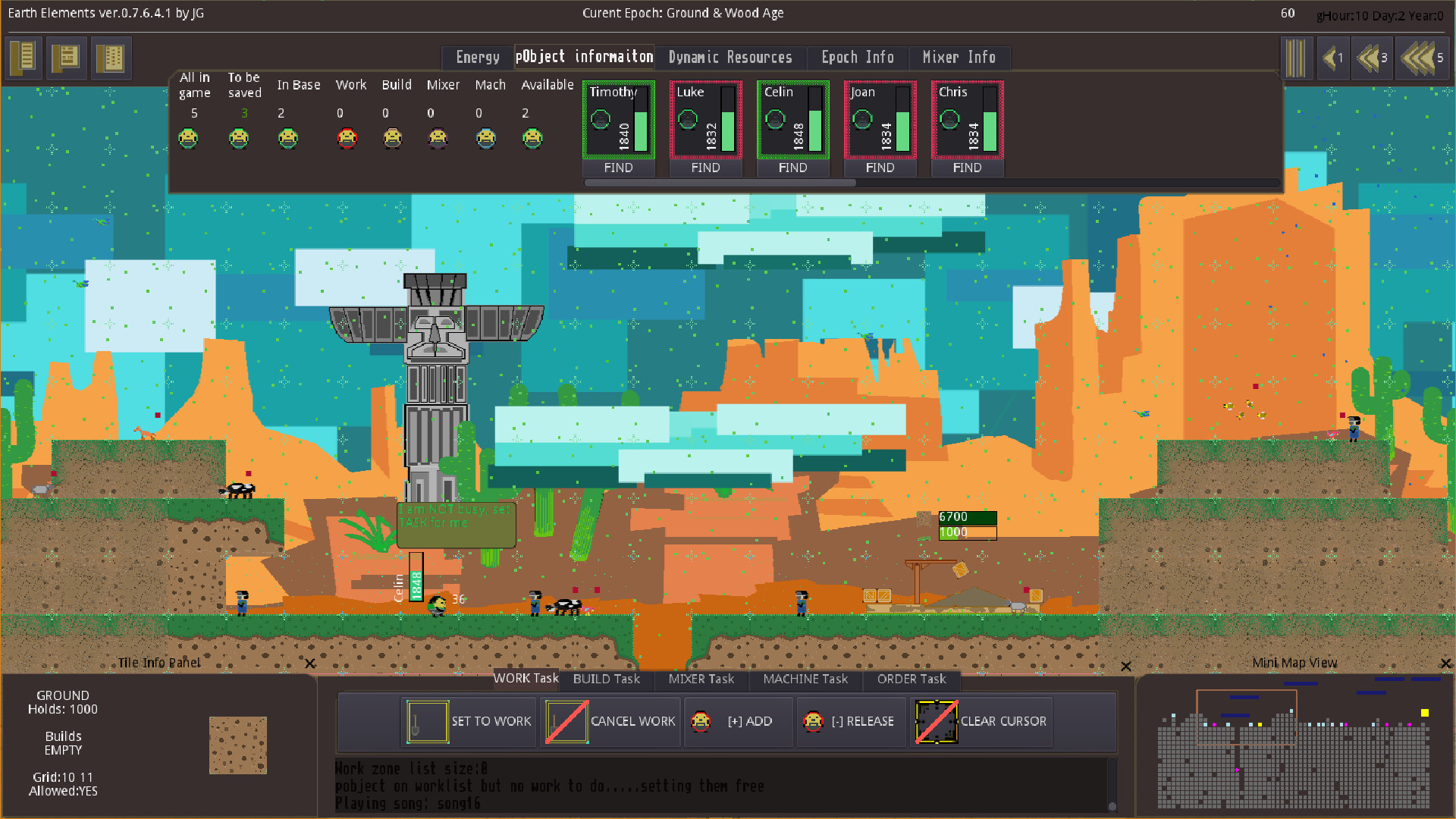This screenshot has width=1456, height=819.
Task: Click the purple Mixer smiley icon
Action: (x=438, y=139)
